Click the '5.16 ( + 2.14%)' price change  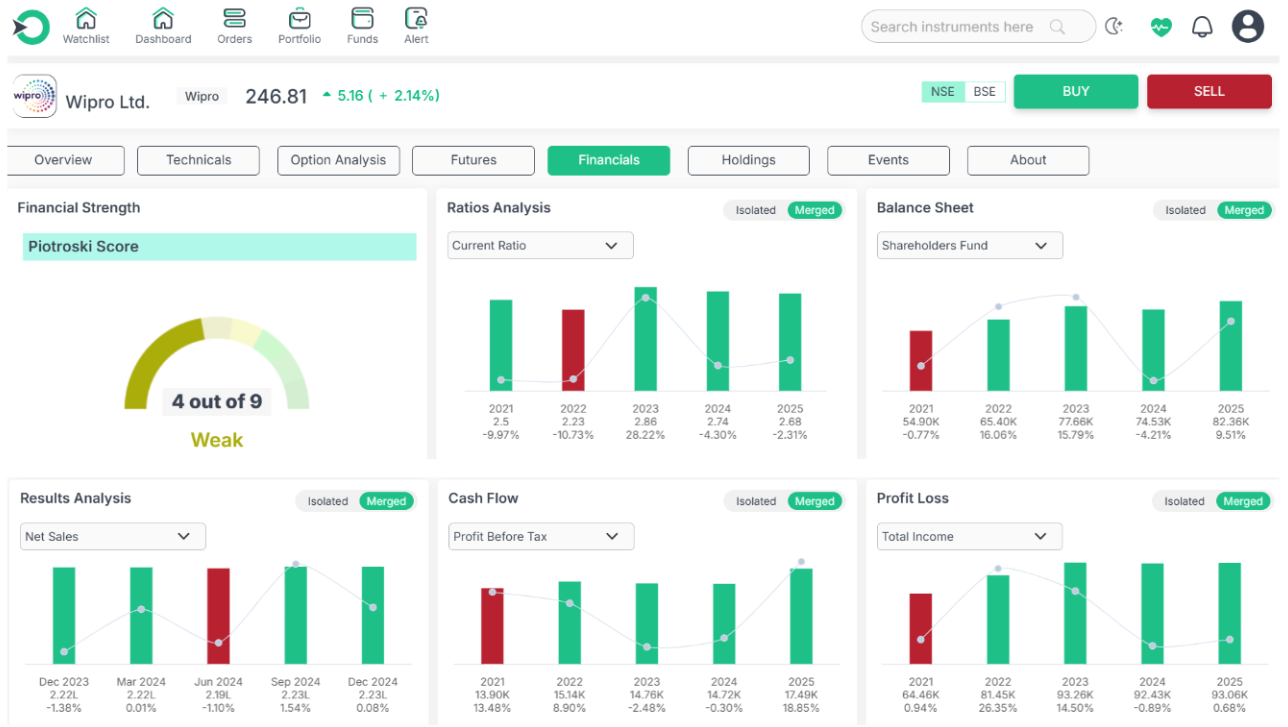click(388, 96)
